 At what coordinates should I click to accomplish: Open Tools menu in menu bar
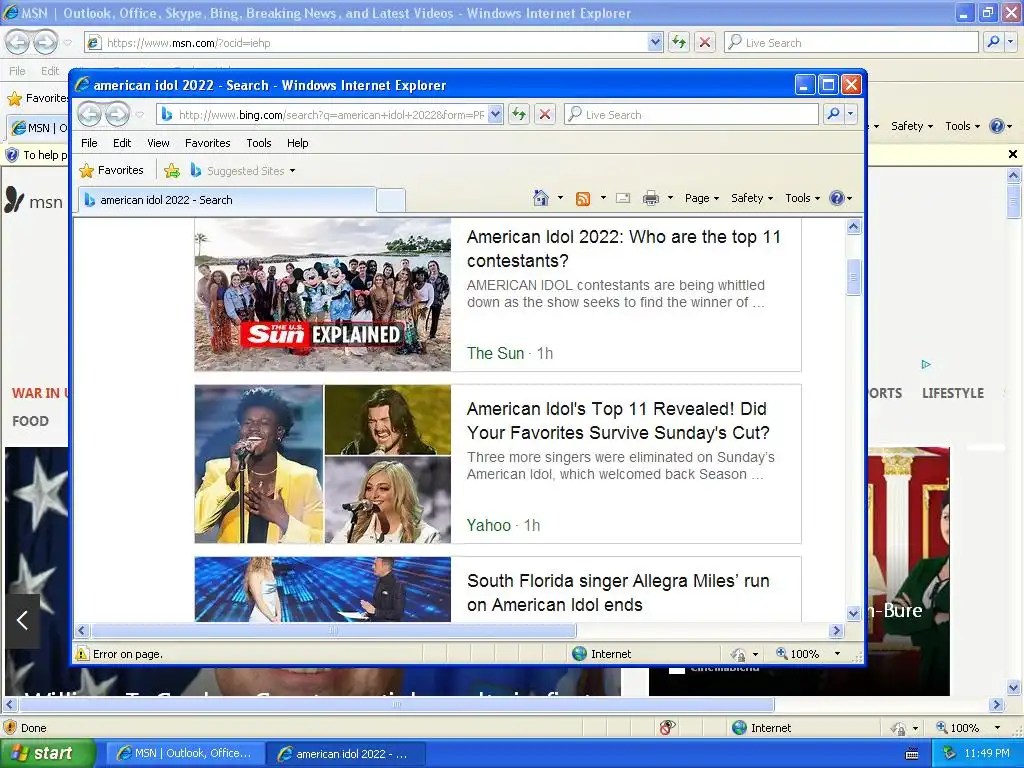pos(259,143)
